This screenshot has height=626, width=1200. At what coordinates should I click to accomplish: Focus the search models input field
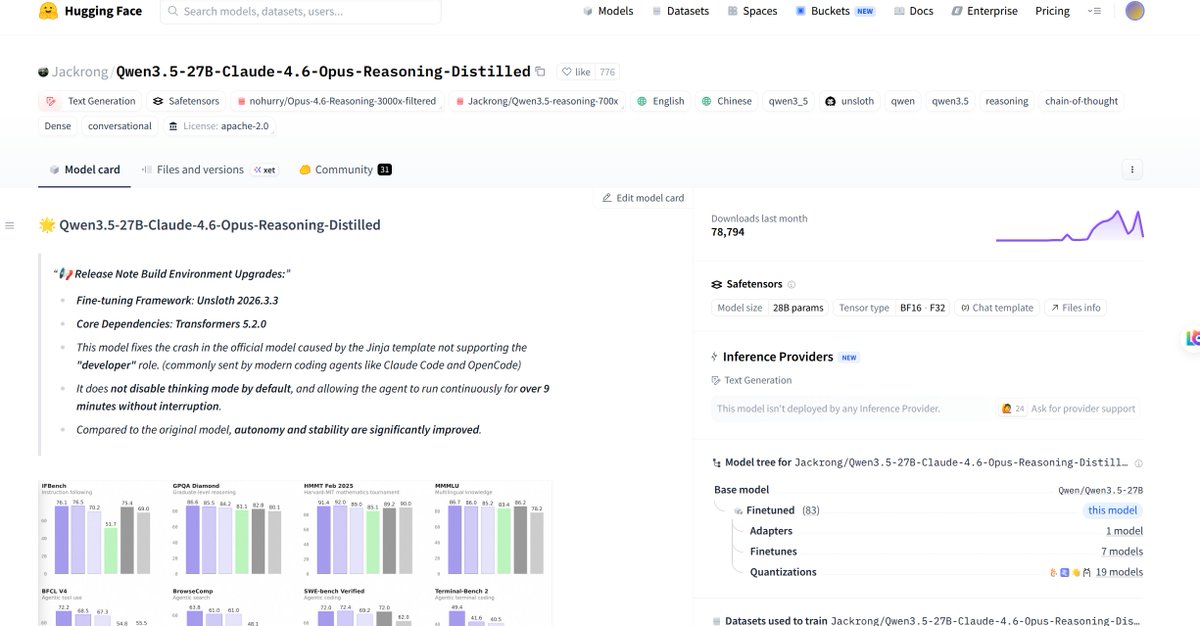point(300,11)
